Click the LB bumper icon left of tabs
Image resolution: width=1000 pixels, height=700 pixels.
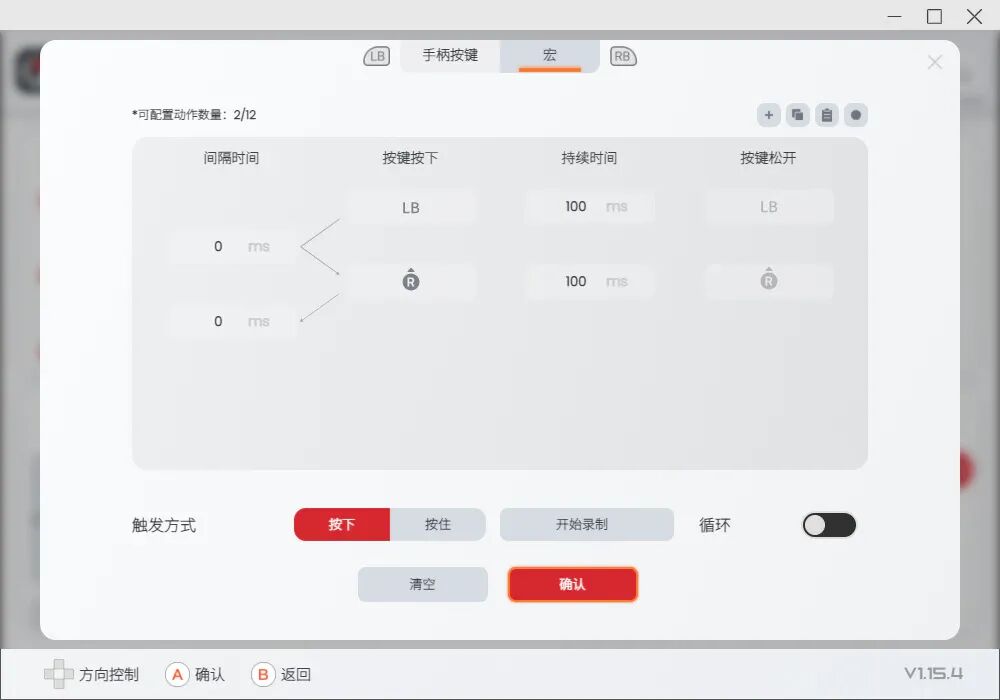pyautogui.click(x=376, y=56)
